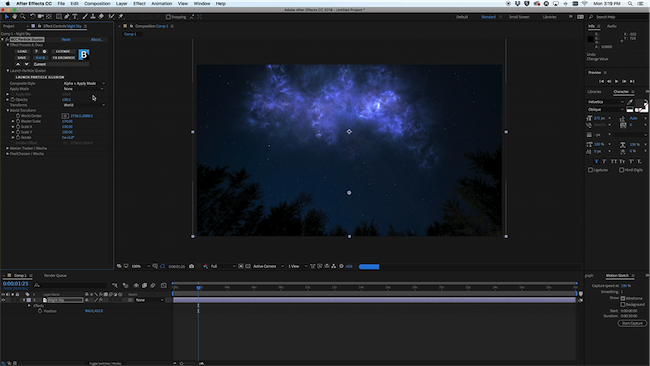Viewport: 650px width, 366px height.
Task: Click LAUNCH PARTICLE ILLUSION button
Action: (40, 77)
